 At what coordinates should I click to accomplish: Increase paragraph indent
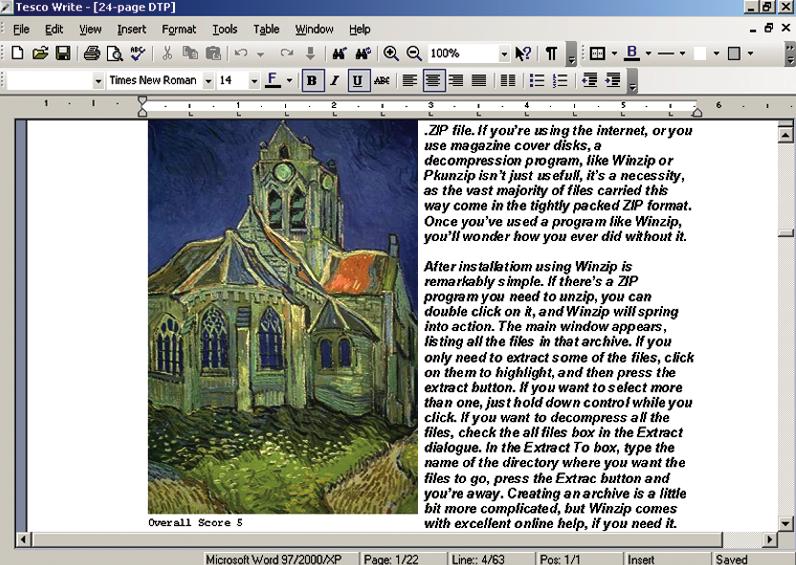(613, 80)
